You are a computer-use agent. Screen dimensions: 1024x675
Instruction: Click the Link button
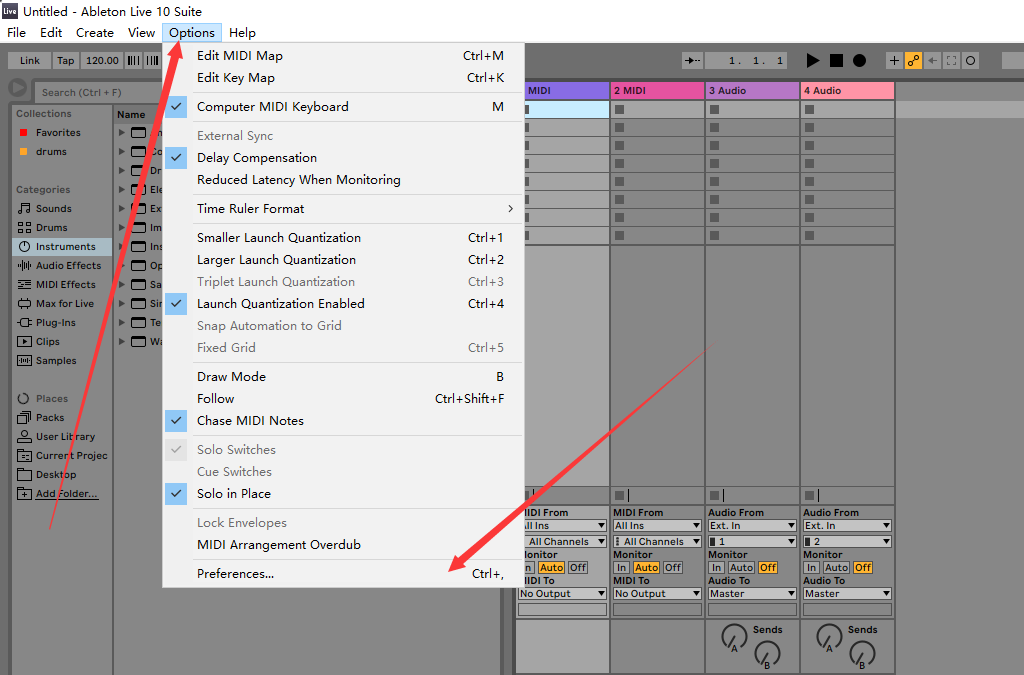point(29,61)
